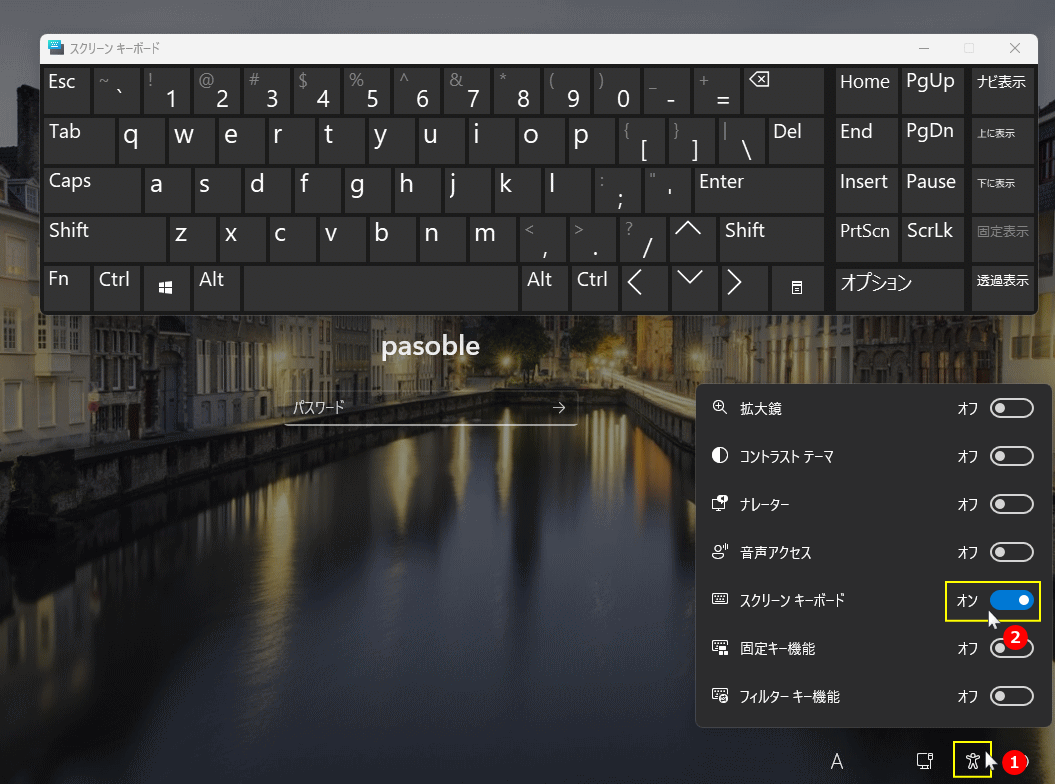Disable the スクリーン キーボード toggle

point(1011,600)
